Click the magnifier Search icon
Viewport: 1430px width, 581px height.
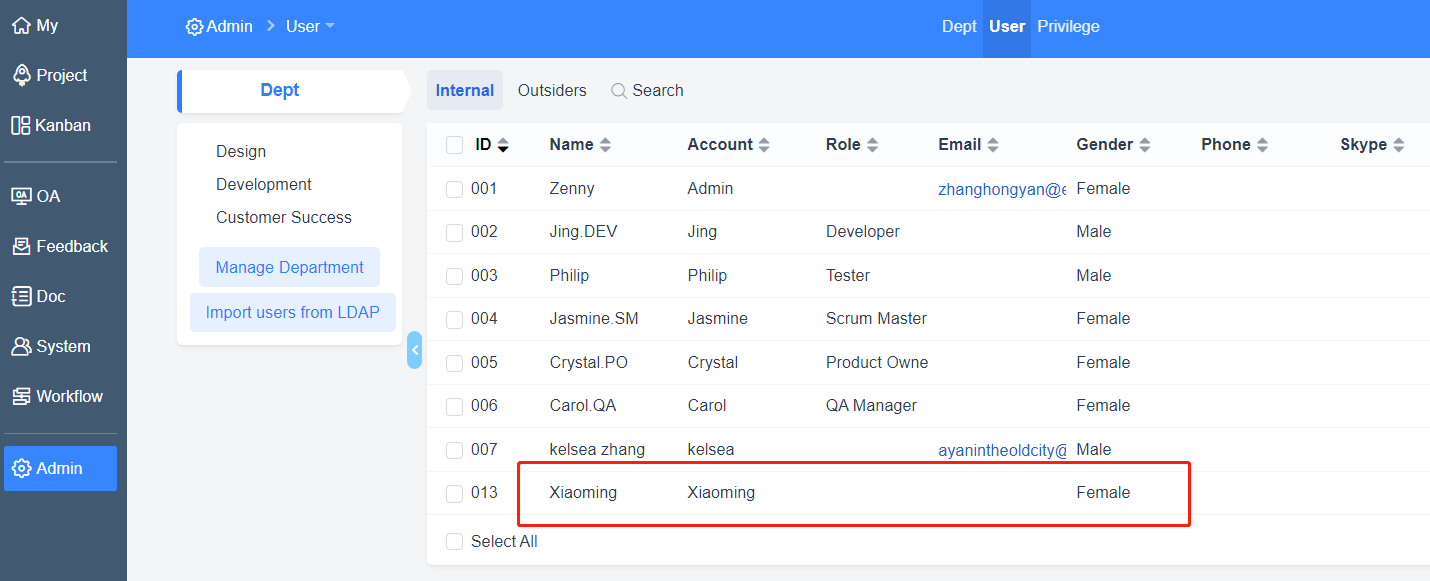pos(619,91)
